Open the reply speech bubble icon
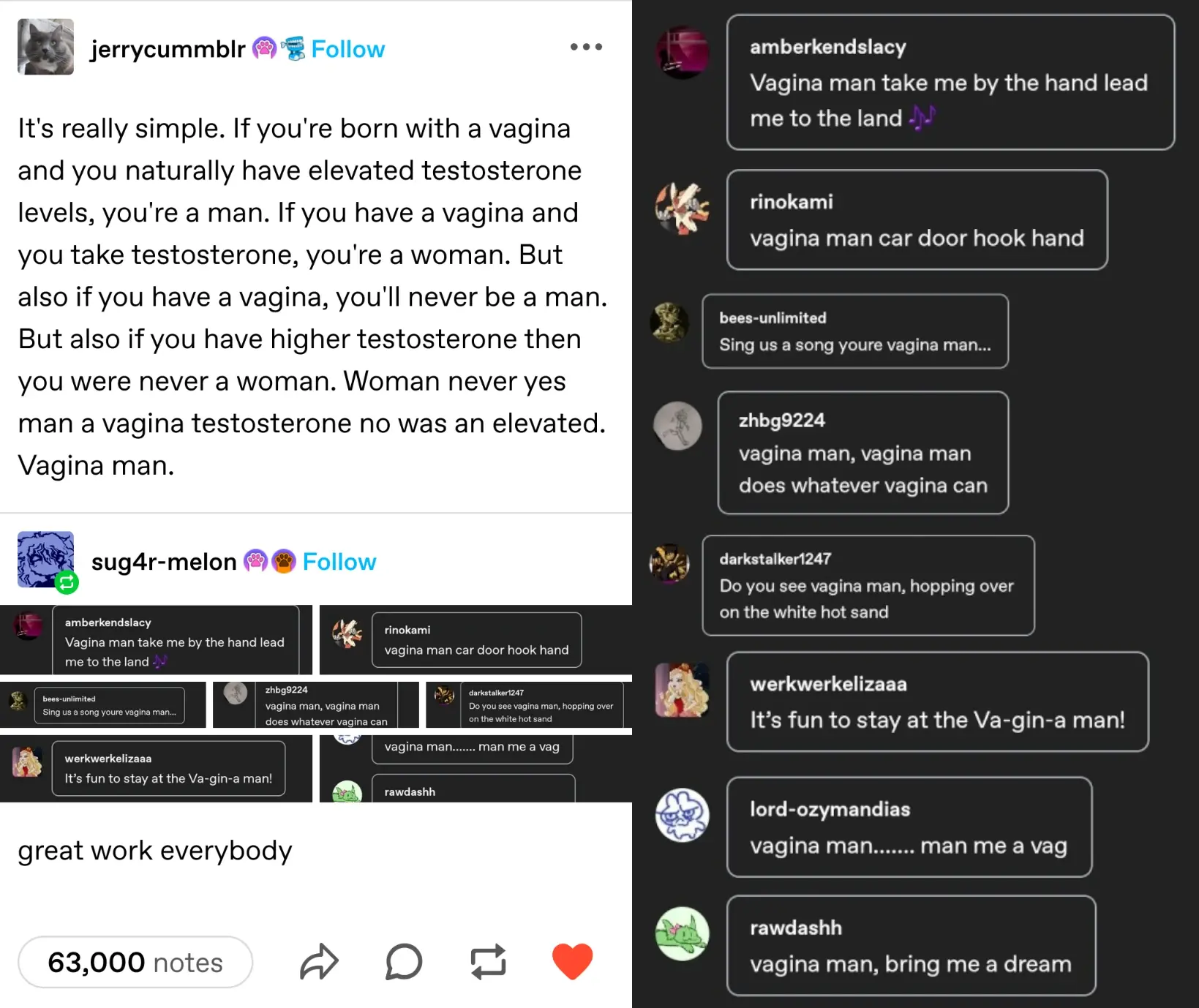Screen dimensions: 1199x1008 click(x=404, y=962)
